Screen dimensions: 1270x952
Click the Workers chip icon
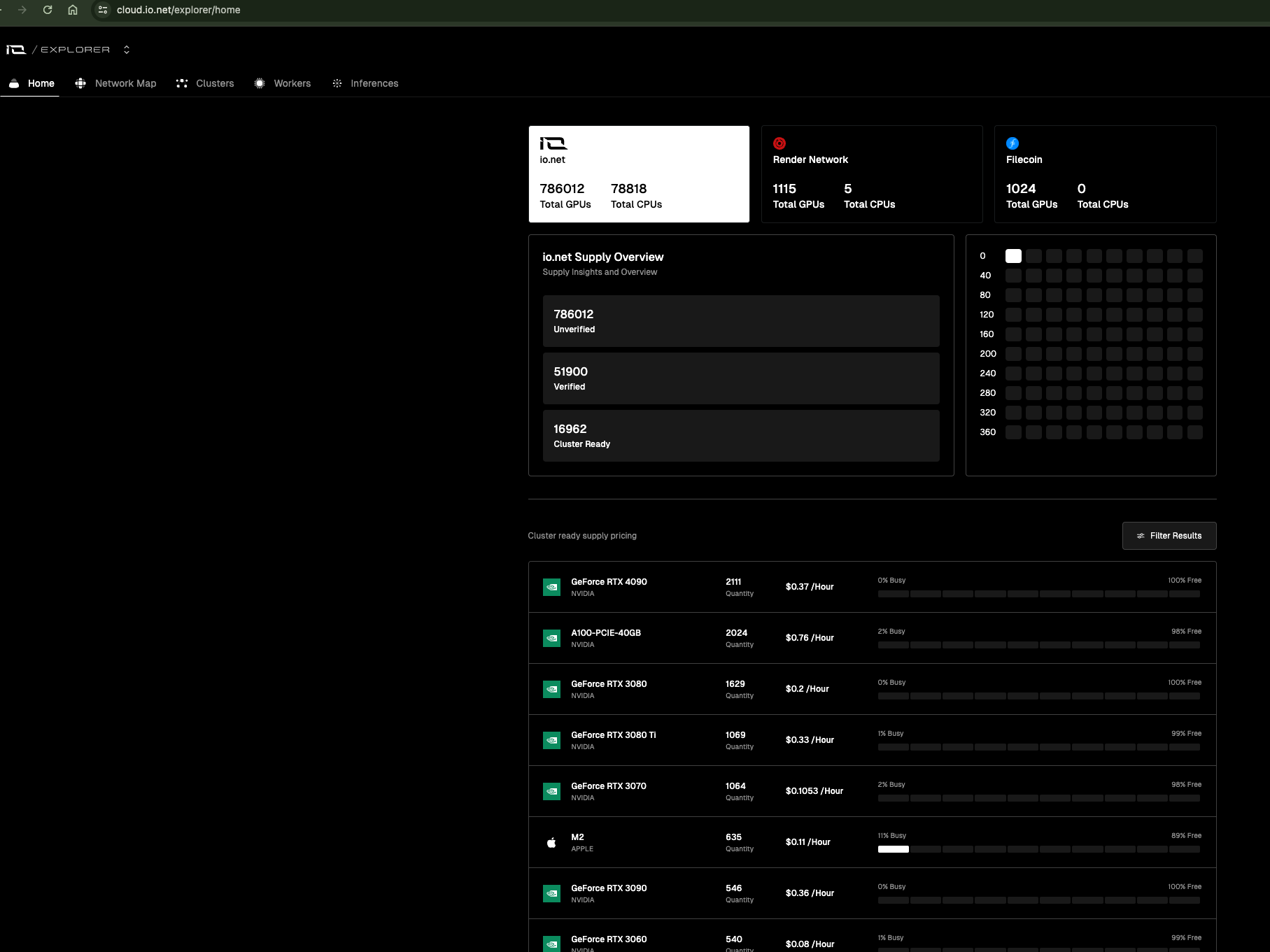[260, 83]
